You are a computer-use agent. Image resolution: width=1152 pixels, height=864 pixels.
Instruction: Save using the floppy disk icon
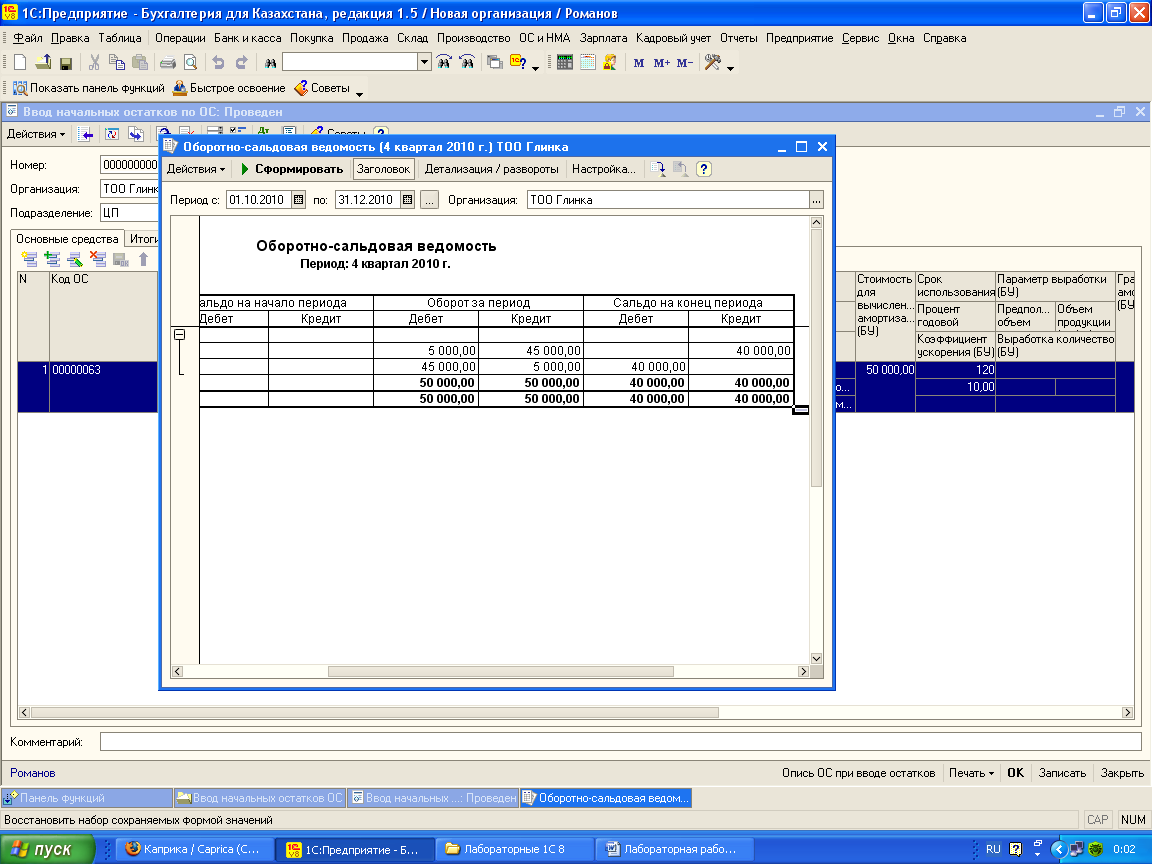(x=65, y=63)
